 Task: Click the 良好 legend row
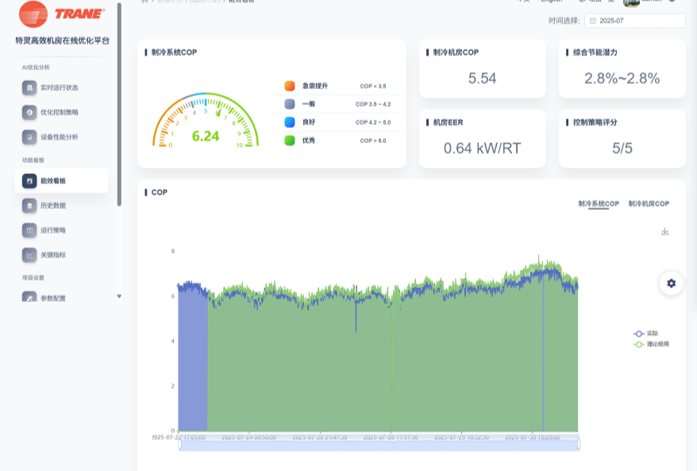point(337,122)
